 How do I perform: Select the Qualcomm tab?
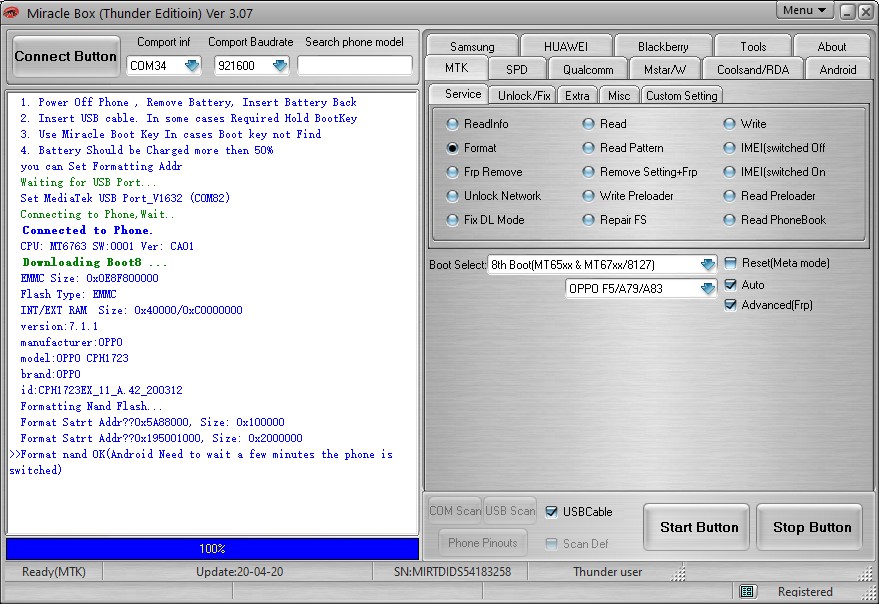(x=587, y=70)
